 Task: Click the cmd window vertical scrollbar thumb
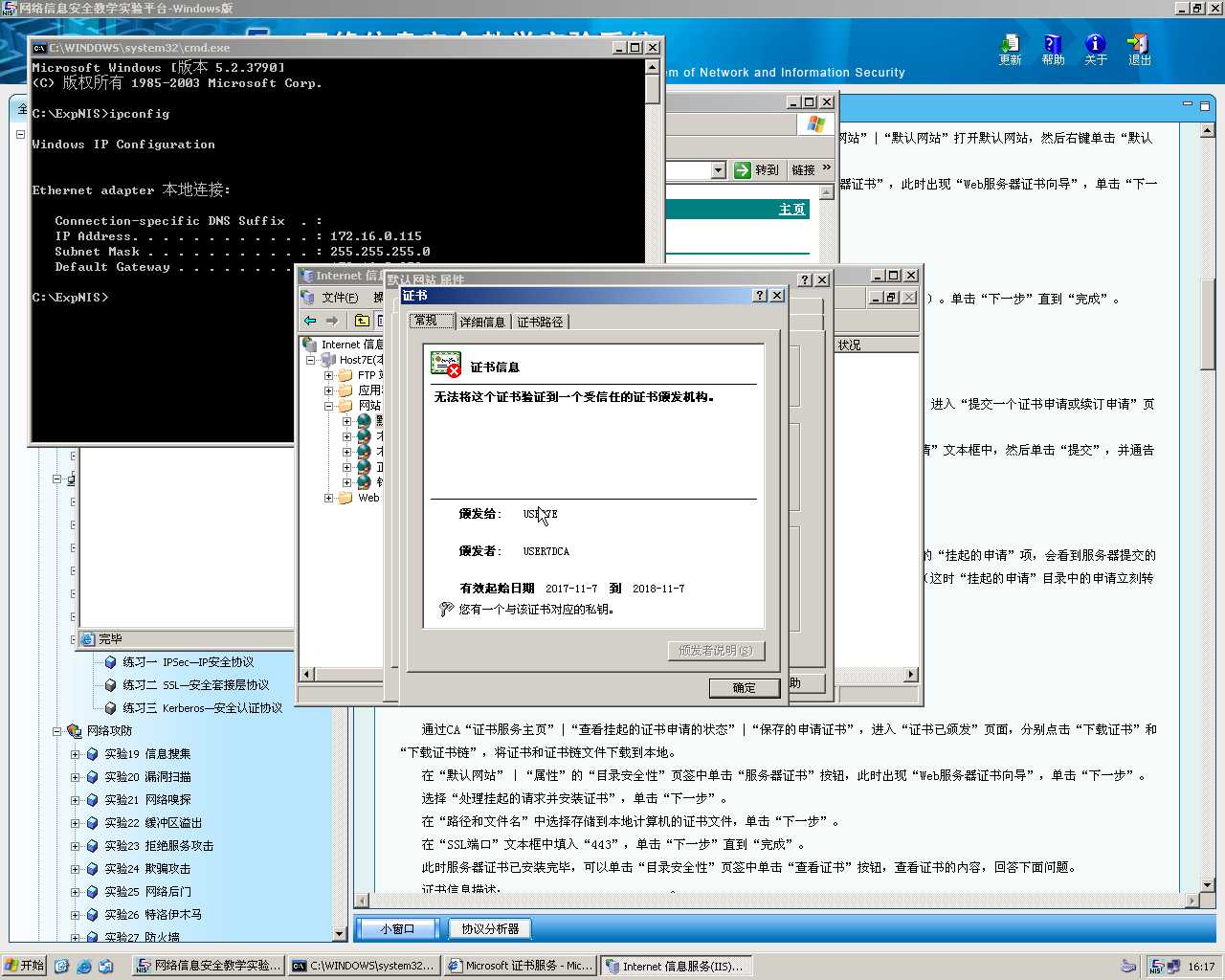(x=653, y=89)
